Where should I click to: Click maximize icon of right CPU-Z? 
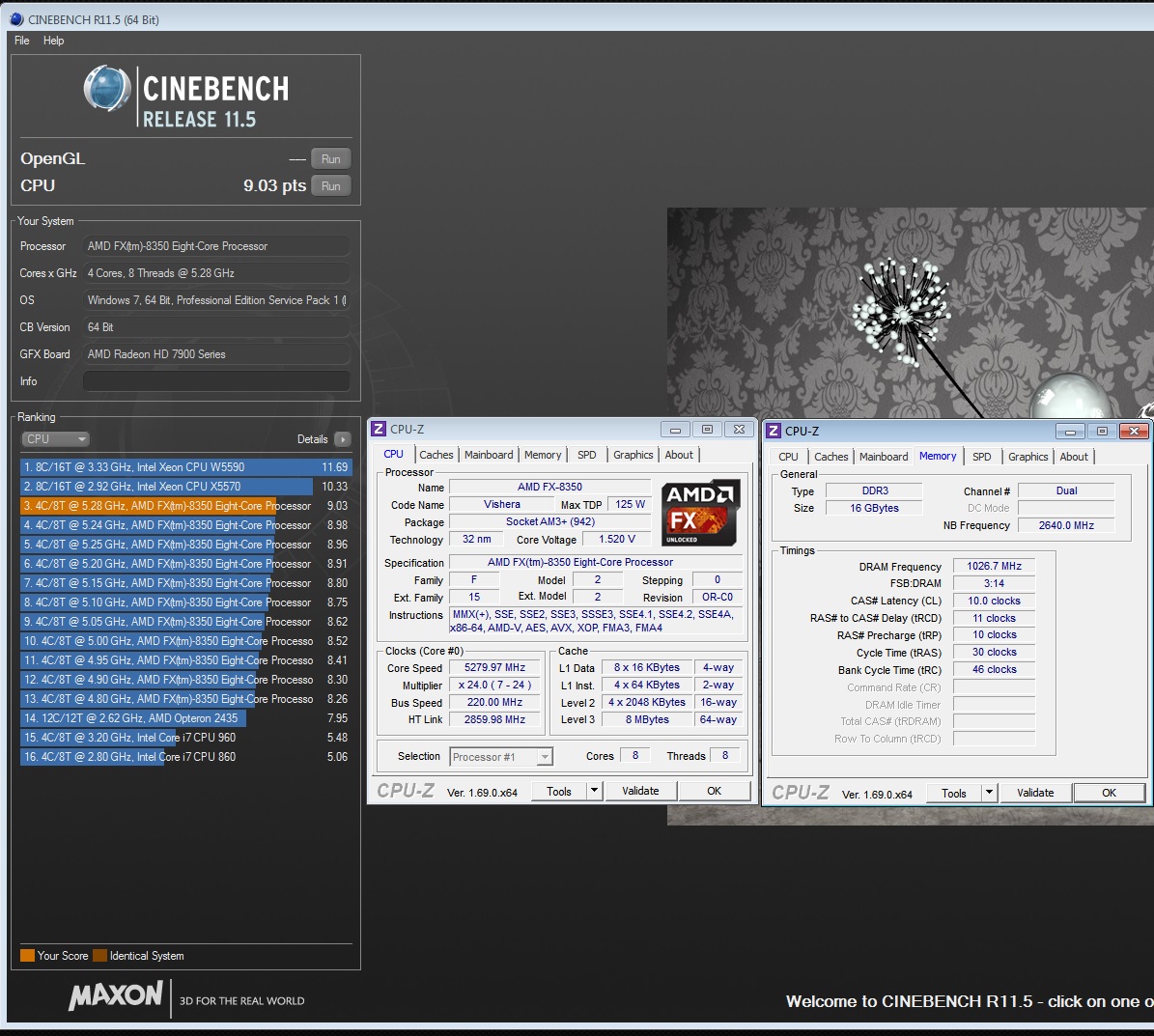click(x=1102, y=432)
